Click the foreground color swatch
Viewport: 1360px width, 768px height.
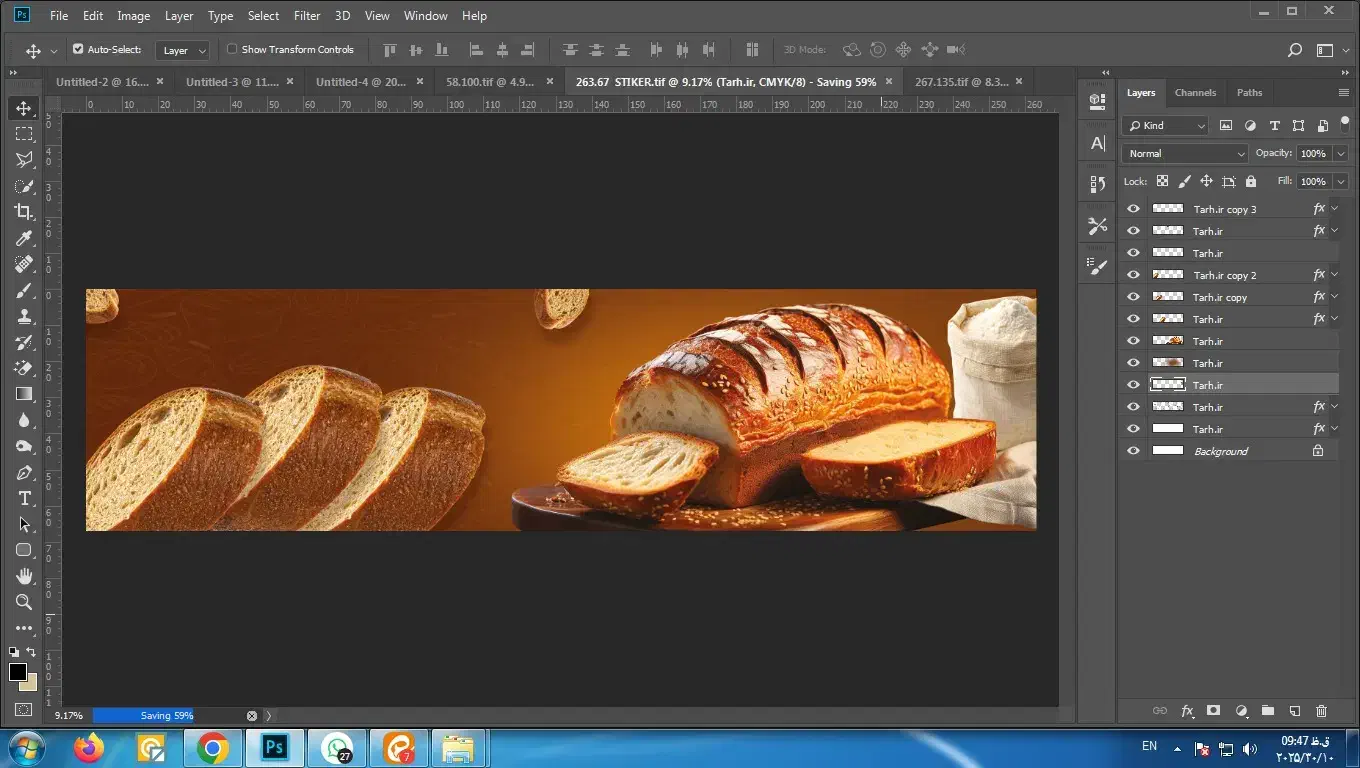point(18,672)
